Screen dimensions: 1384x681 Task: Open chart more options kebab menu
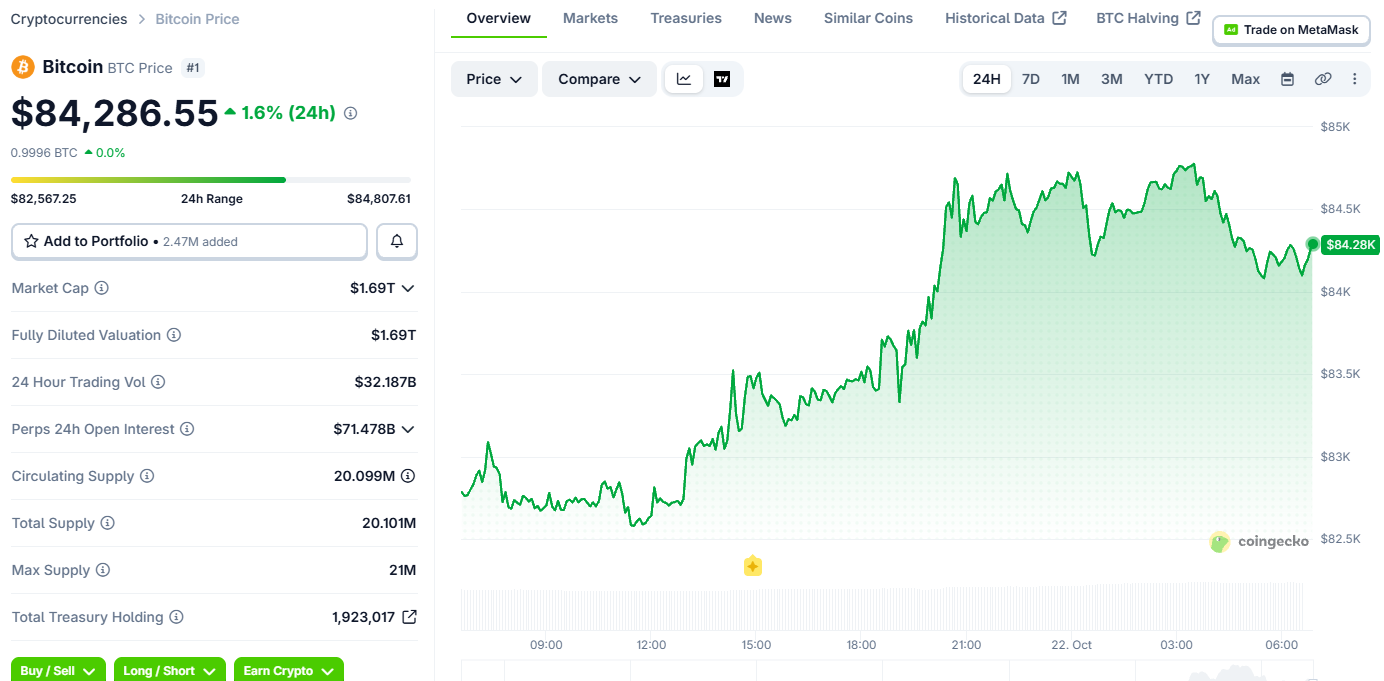pyautogui.click(x=1355, y=79)
